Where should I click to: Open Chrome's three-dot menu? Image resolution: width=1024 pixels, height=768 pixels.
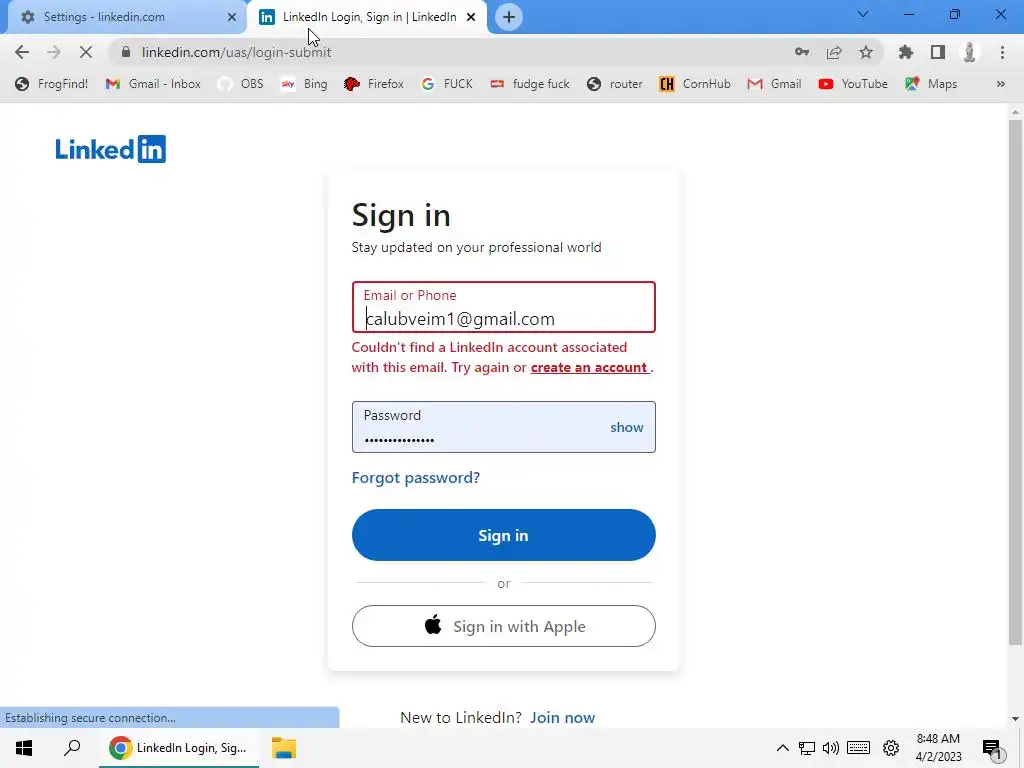(x=1002, y=52)
